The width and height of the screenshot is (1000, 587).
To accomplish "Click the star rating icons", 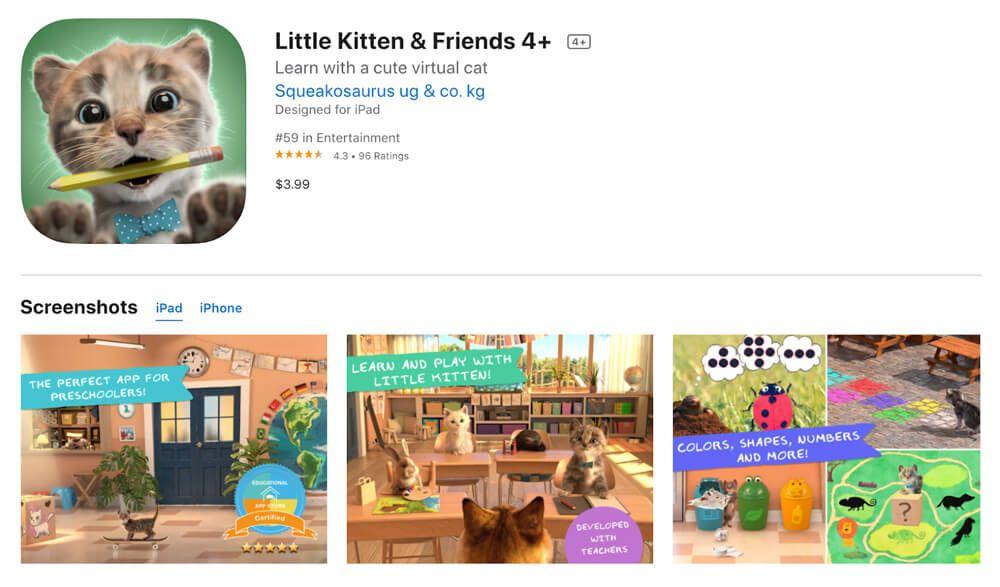I will (x=298, y=155).
